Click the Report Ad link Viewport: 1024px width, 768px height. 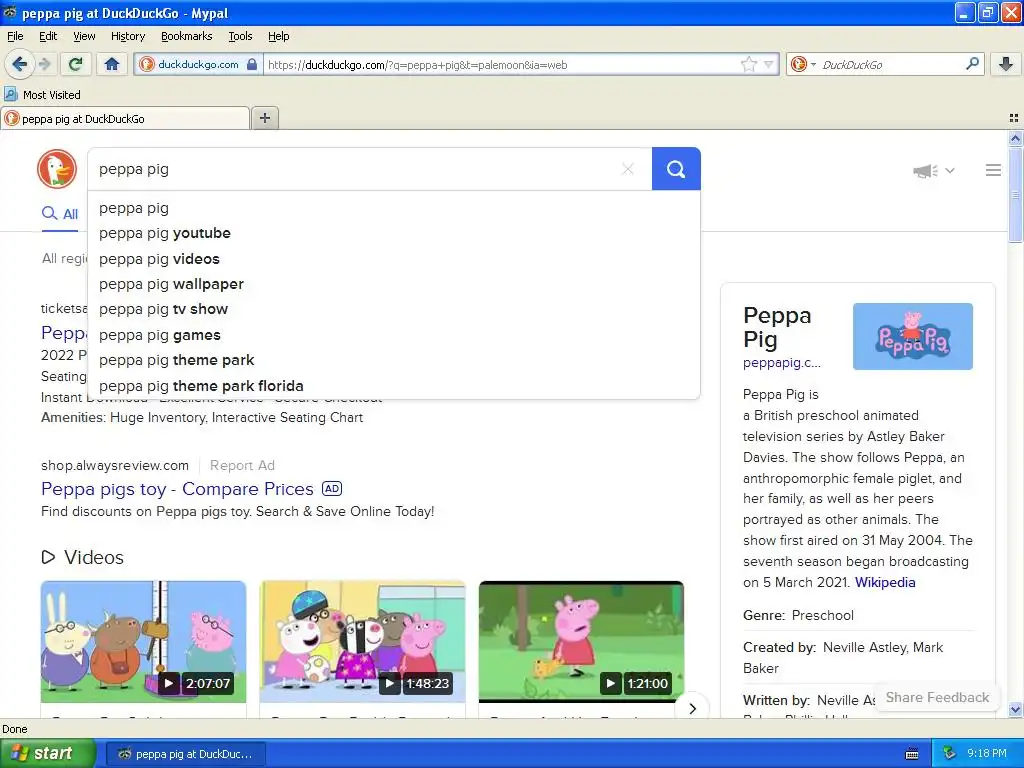tap(242, 465)
